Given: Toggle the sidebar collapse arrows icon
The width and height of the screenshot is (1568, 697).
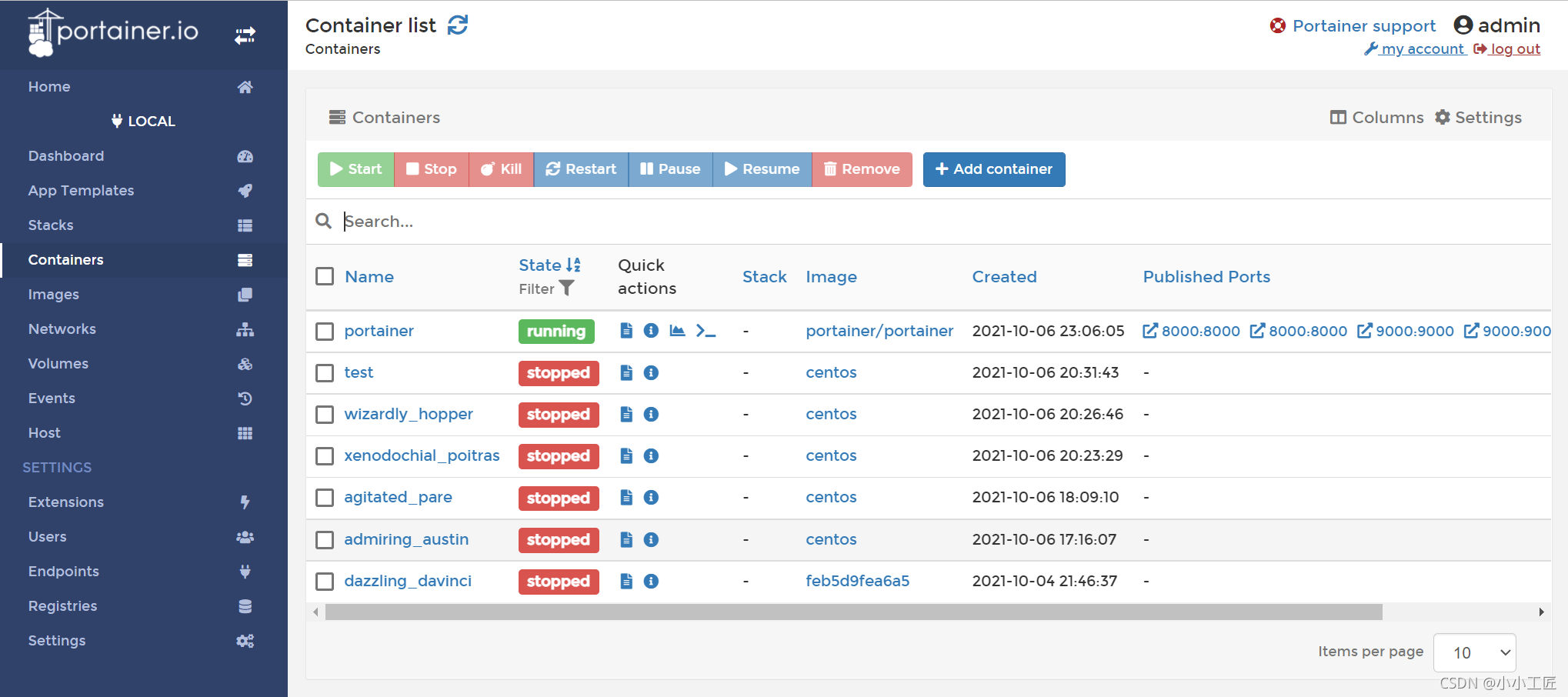Looking at the screenshot, I should click(245, 35).
